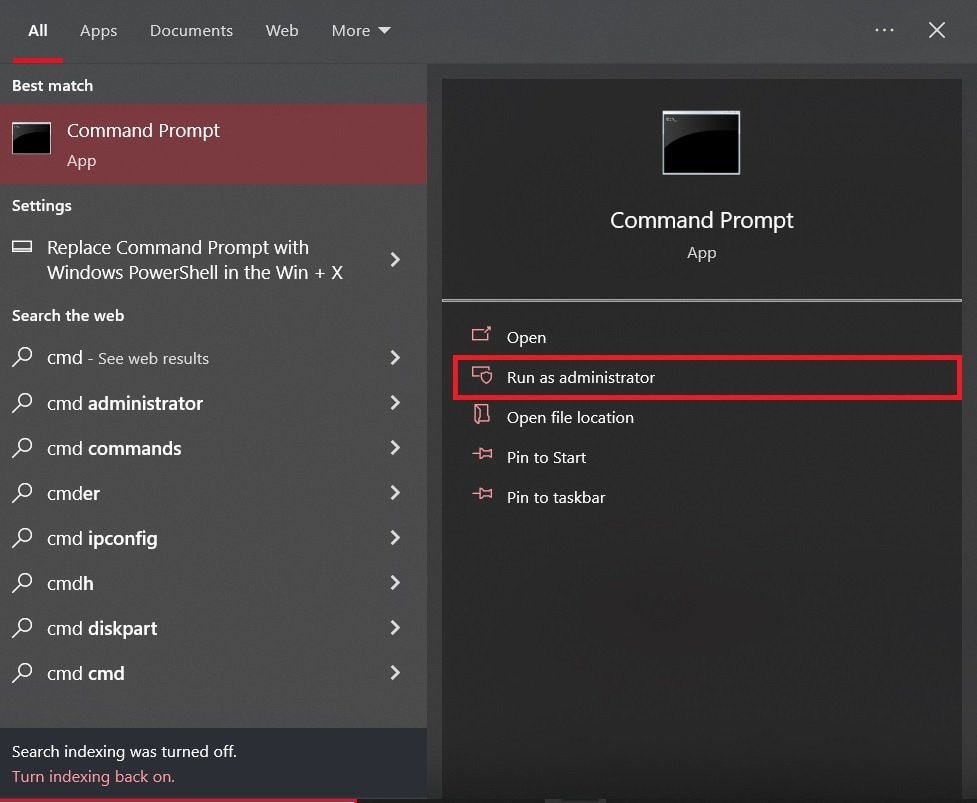Screen dimensions: 977x803
Task: Click the search icon next to cmd diskpart
Action: click(22, 627)
